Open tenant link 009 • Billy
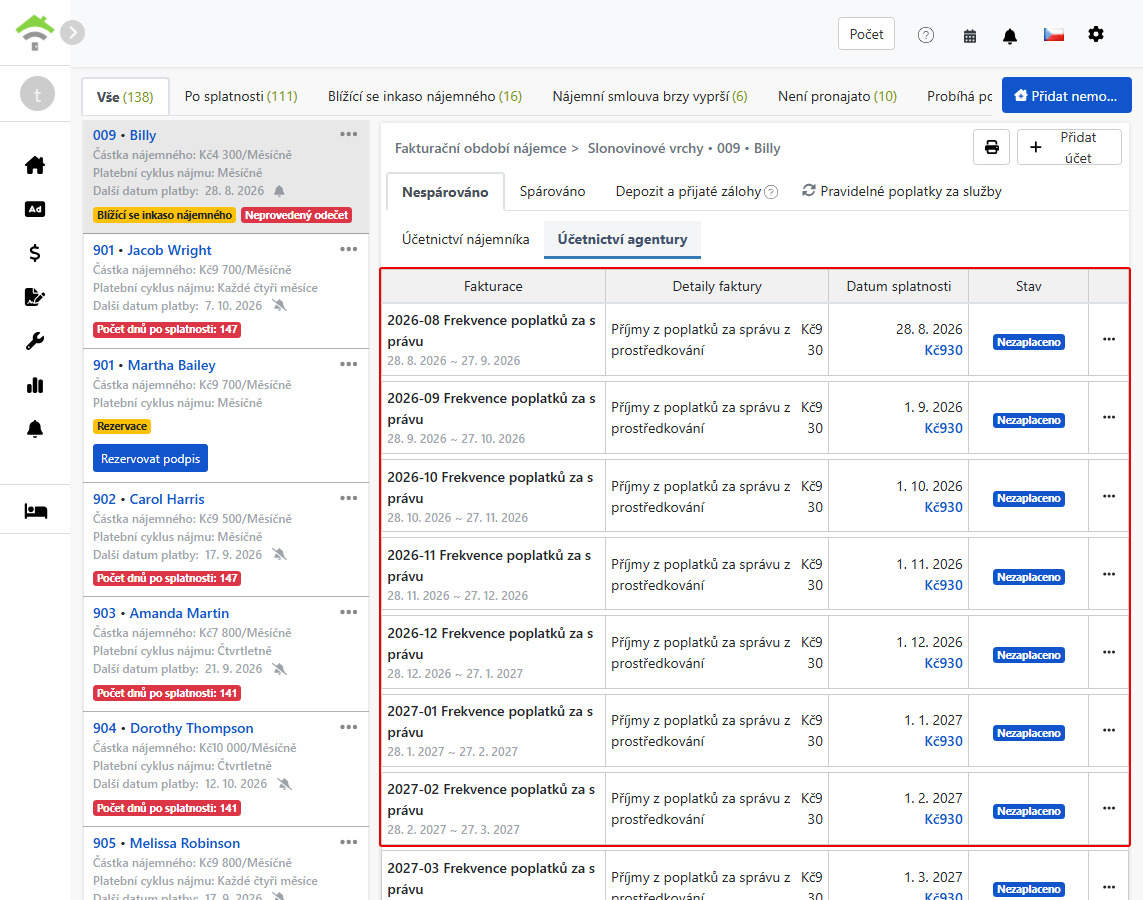1143x900 pixels. click(125, 135)
